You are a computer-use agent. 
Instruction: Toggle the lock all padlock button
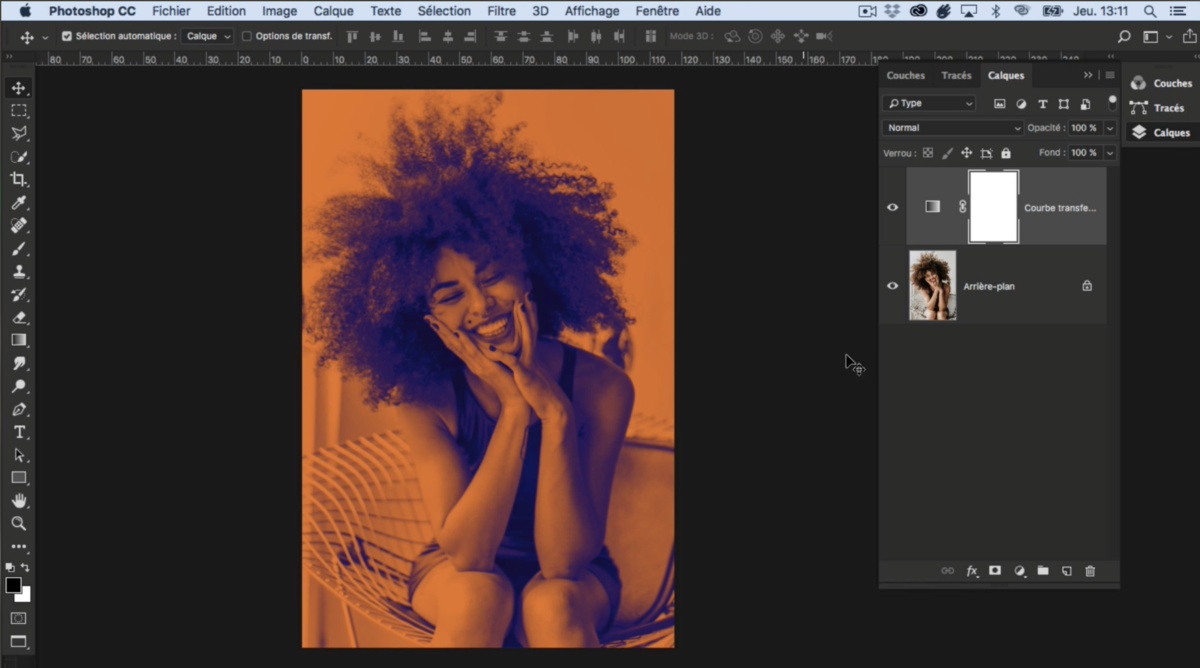click(x=1006, y=153)
